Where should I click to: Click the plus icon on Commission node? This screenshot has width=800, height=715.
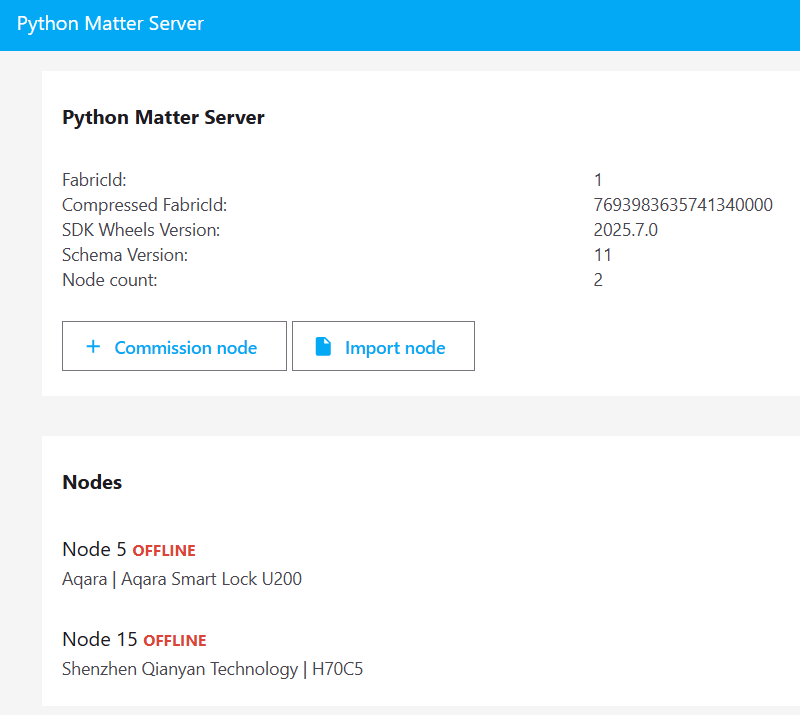[93, 347]
